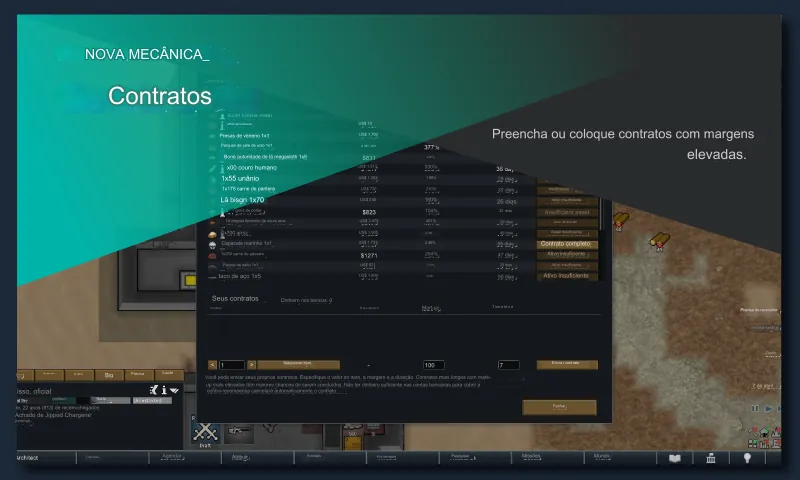Open the 'Selecionar item' item chooser

(298, 365)
